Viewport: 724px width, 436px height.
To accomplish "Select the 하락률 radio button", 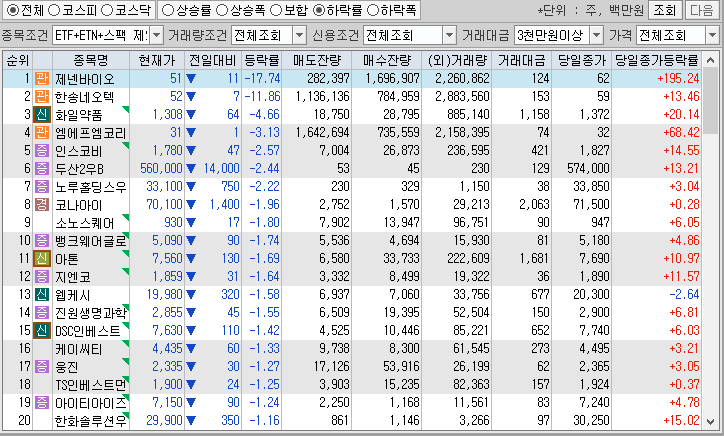I will (319, 10).
